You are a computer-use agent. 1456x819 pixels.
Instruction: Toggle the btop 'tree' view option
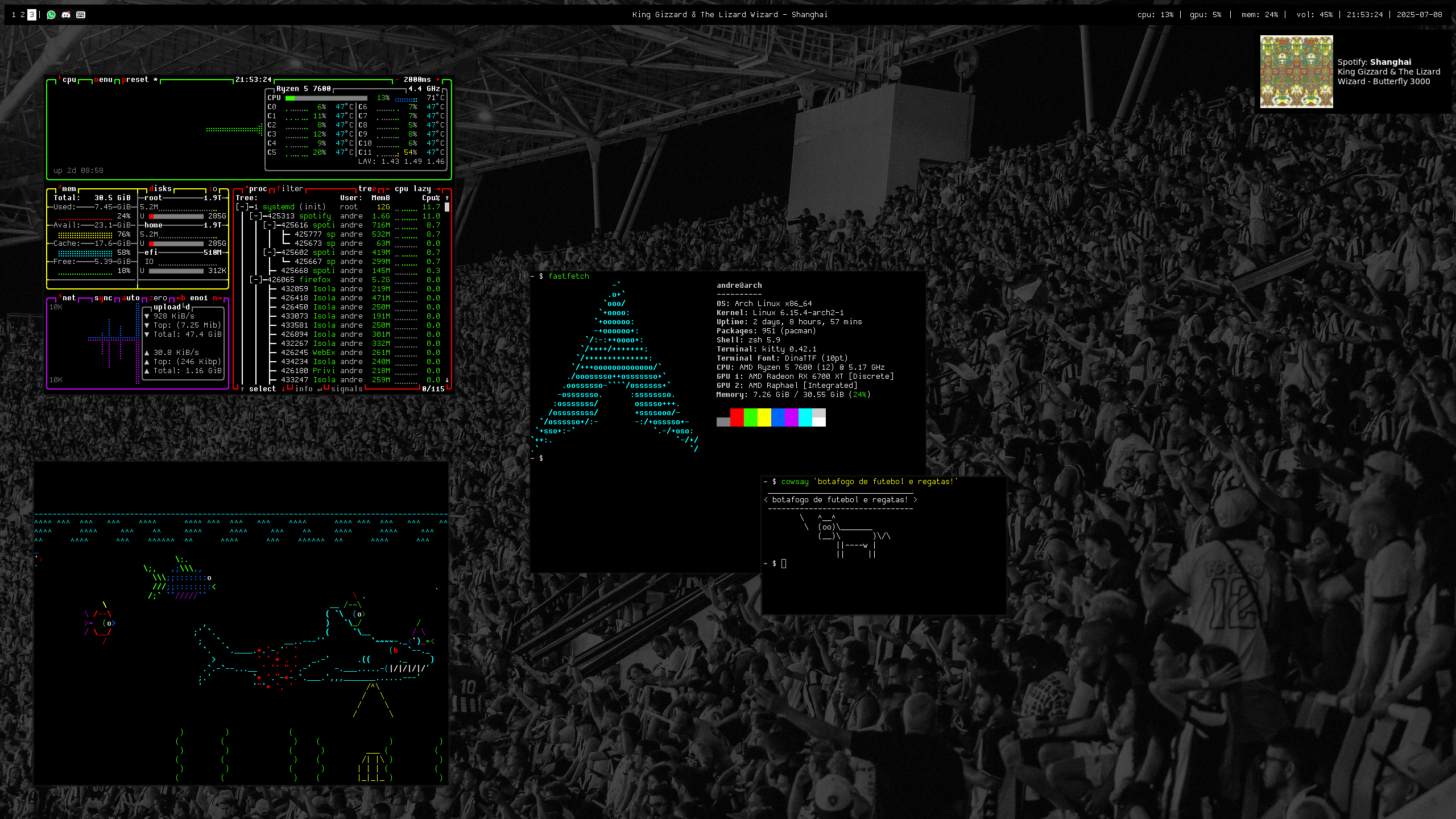pos(367,189)
